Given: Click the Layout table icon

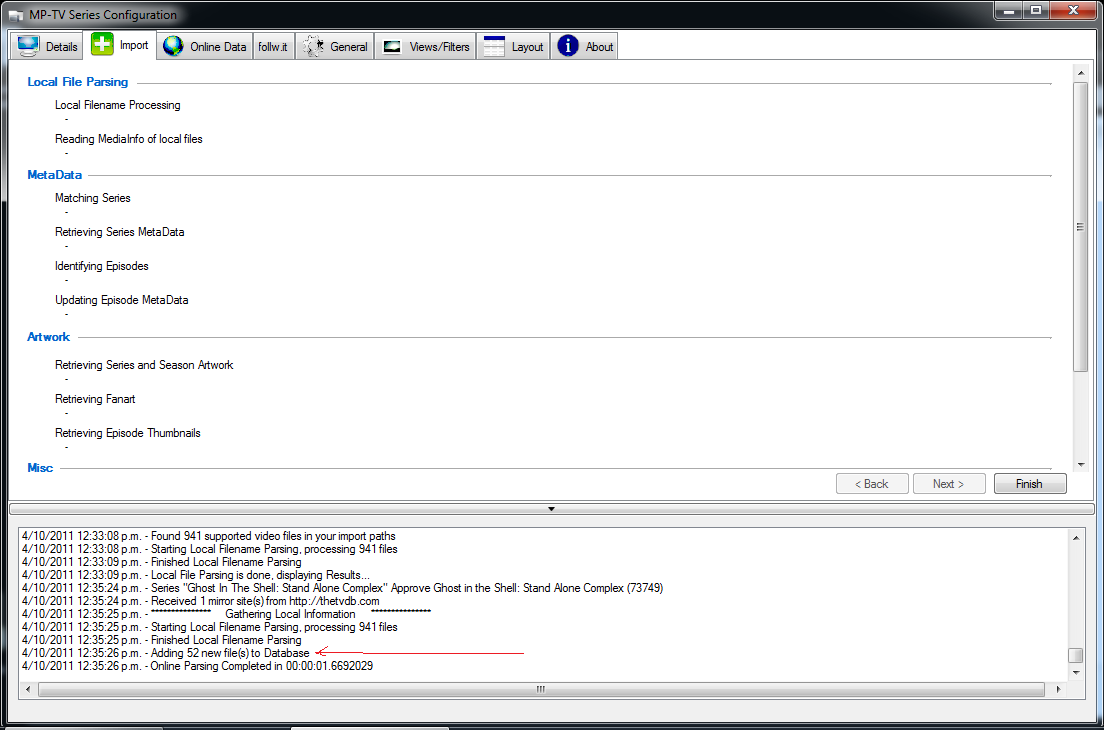Looking at the screenshot, I should [x=494, y=46].
